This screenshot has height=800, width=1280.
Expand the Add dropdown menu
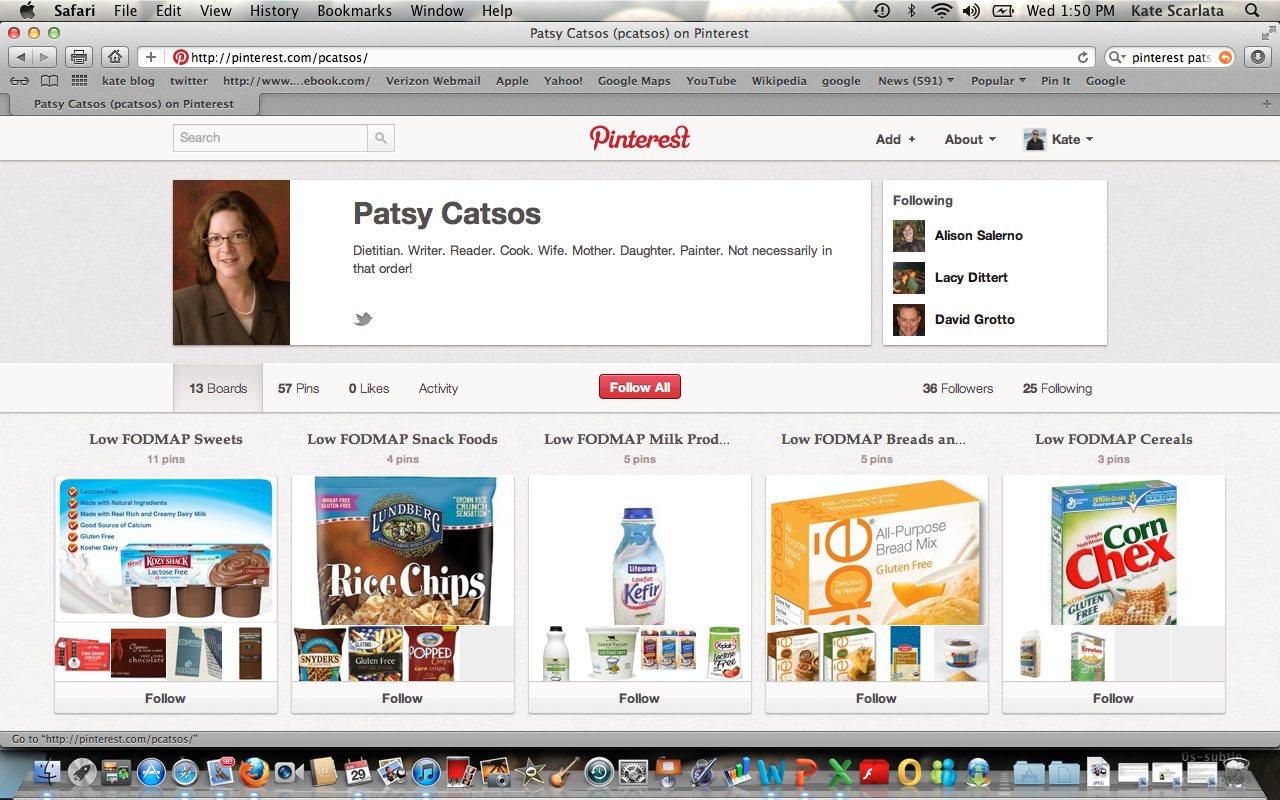pos(895,139)
